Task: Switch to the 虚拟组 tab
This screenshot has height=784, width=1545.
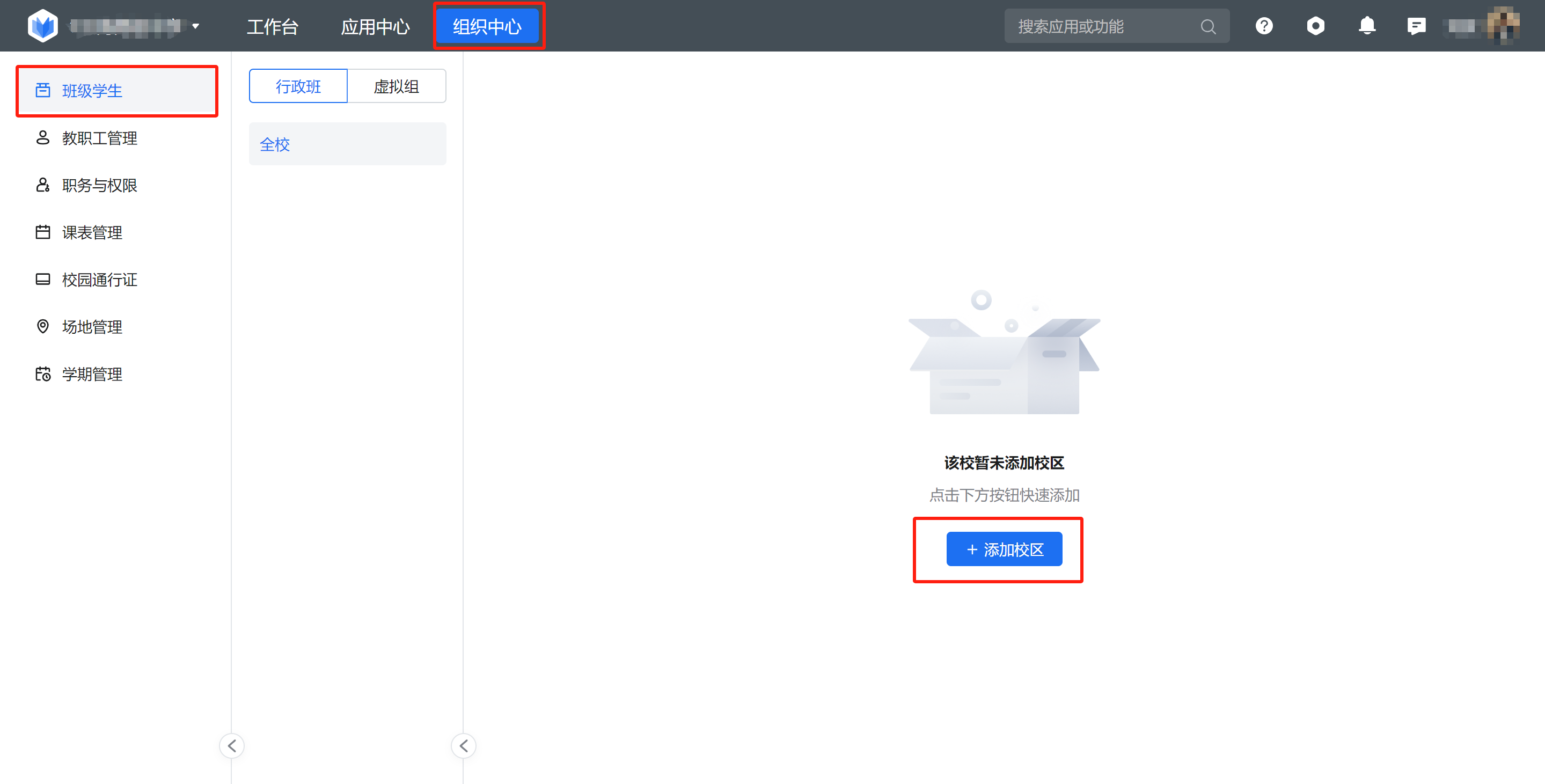Action: tap(397, 86)
